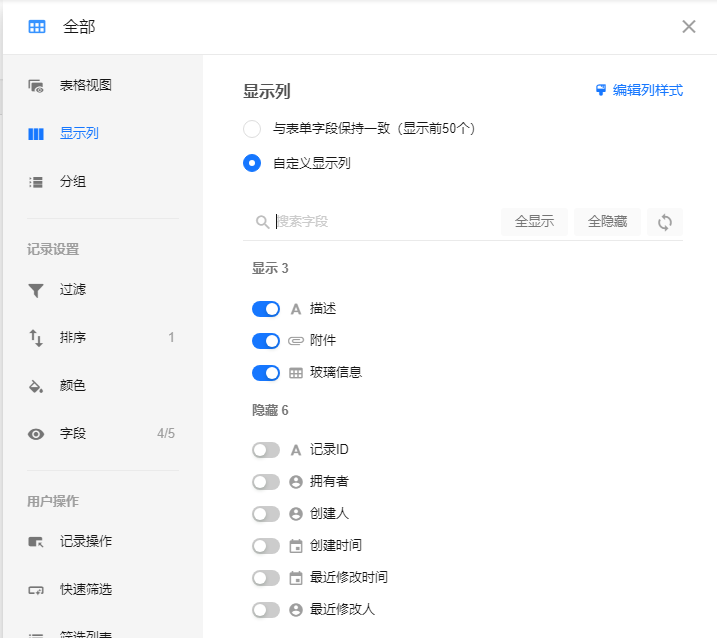Screen dimensions: 717x638
Task: Click the 最近修改时间 field label
Action: pyautogui.click(x=348, y=578)
